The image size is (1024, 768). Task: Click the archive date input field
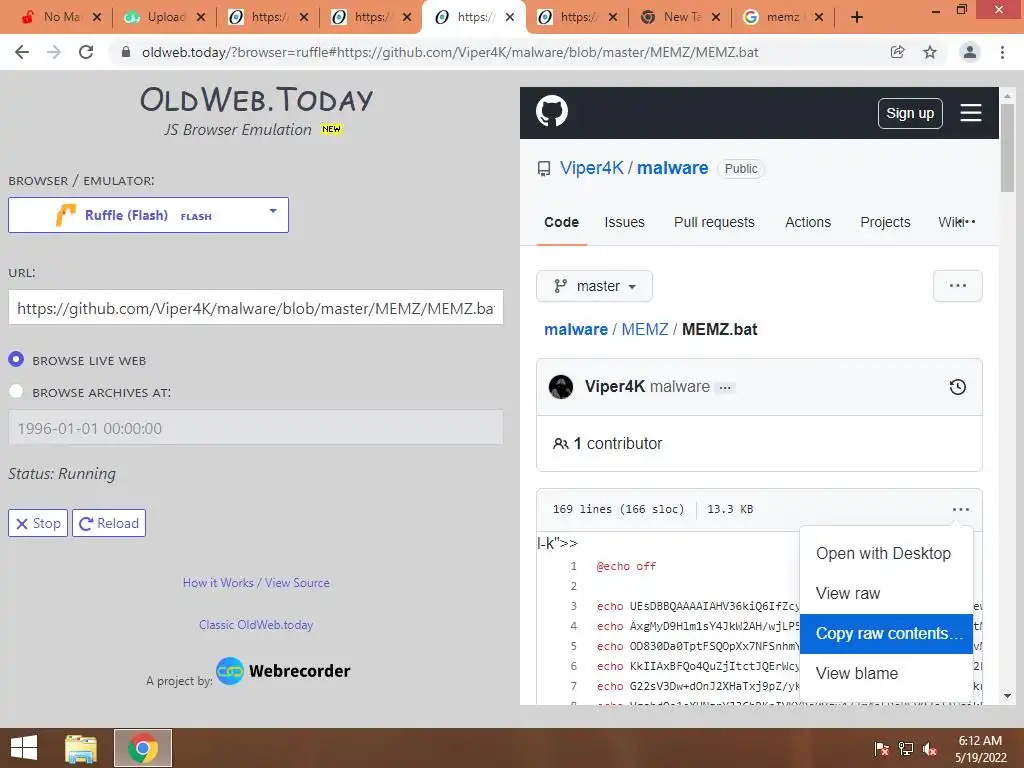(x=256, y=428)
